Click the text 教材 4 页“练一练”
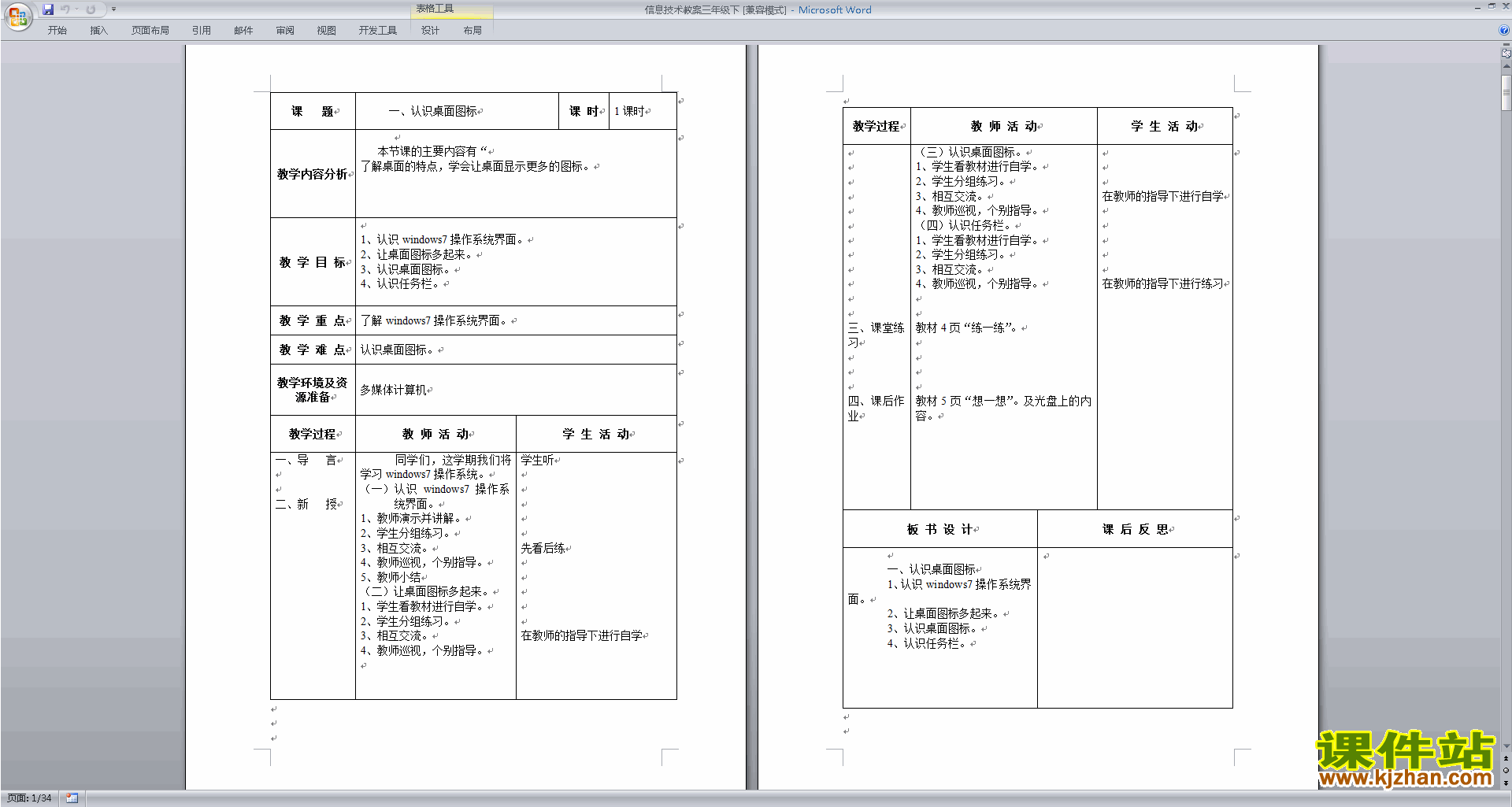Image resolution: width=1512 pixels, height=807 pixels. click(968, 328)
